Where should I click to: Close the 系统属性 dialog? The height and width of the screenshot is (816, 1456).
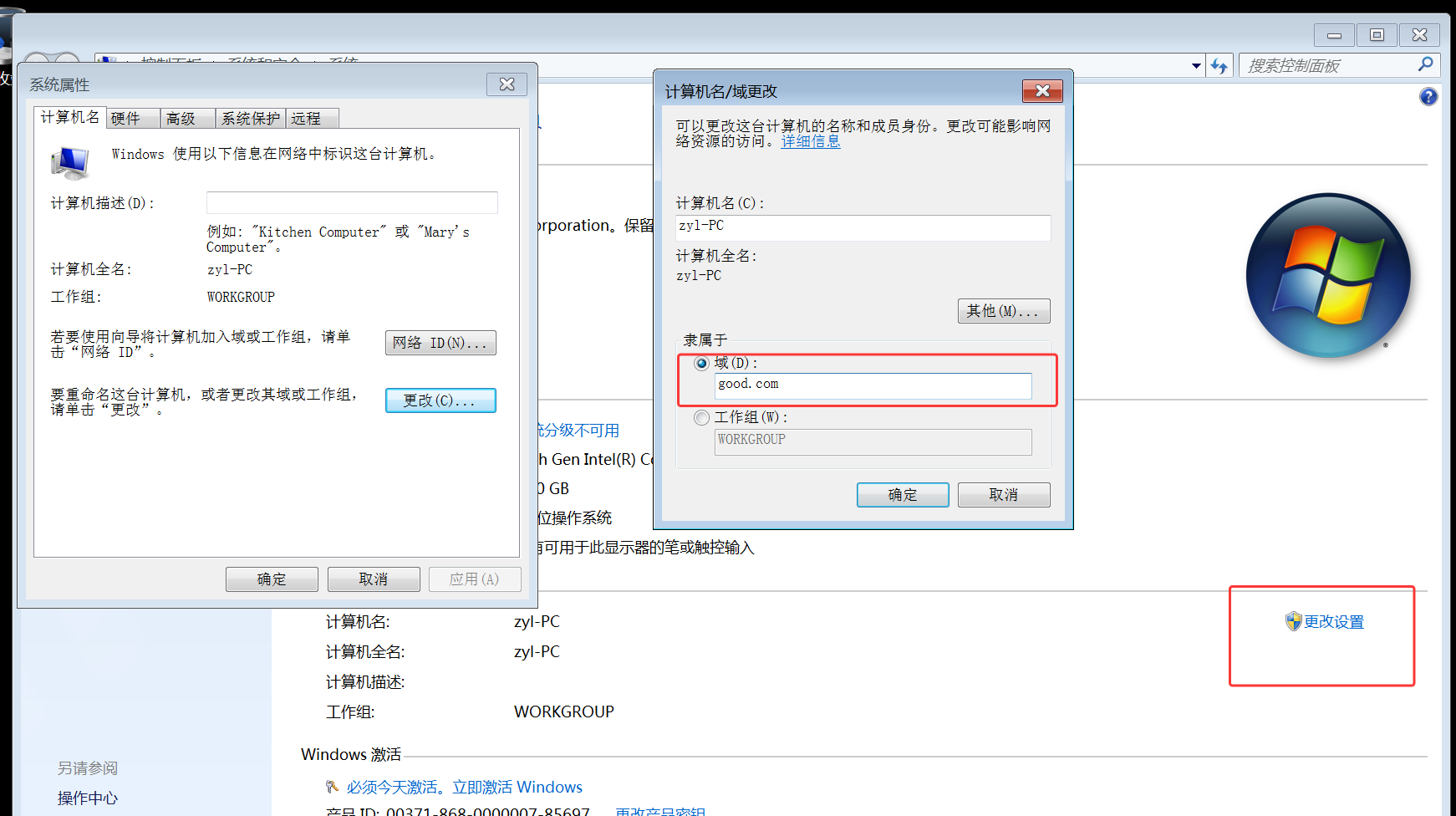[507, 84]
